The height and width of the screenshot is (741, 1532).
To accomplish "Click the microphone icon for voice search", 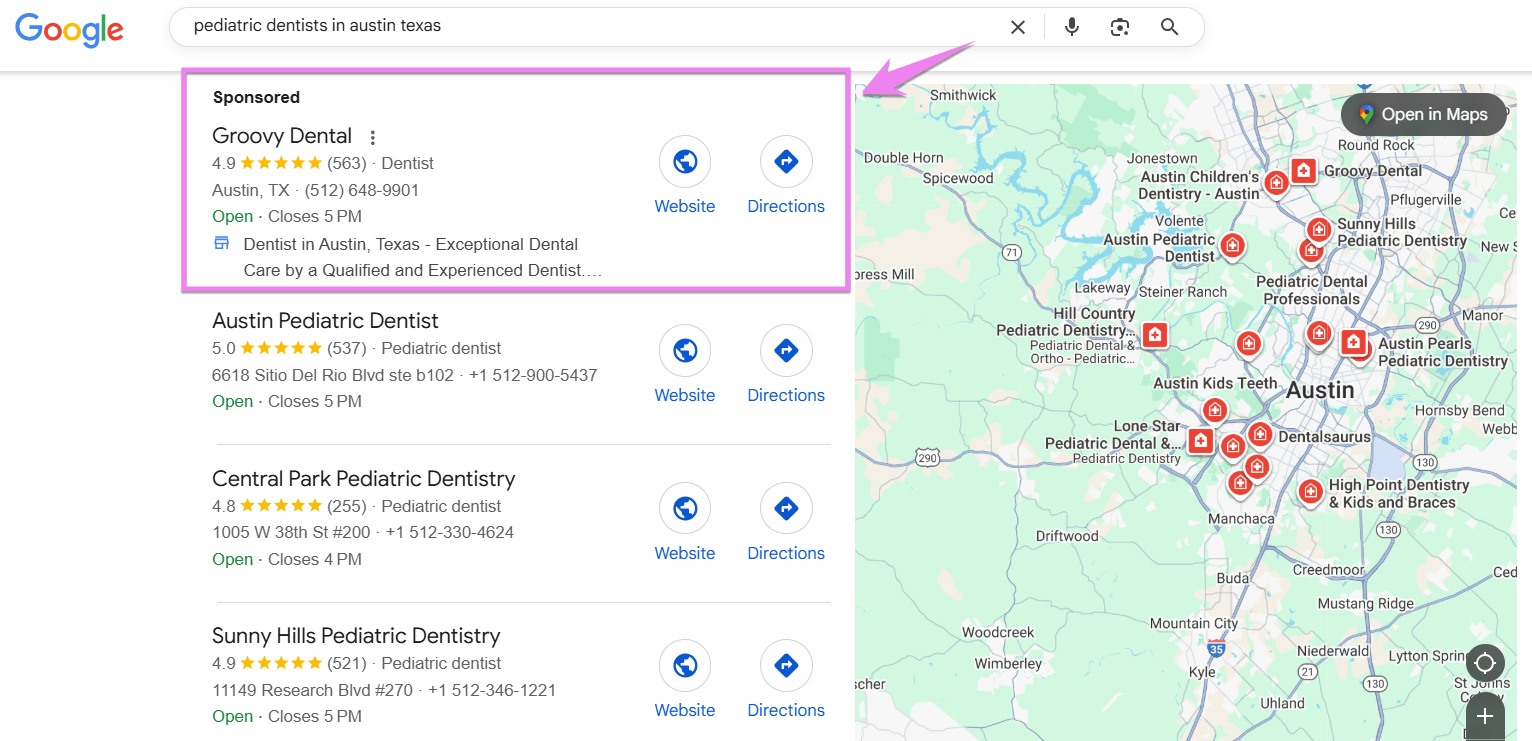I will [1071, 27].
